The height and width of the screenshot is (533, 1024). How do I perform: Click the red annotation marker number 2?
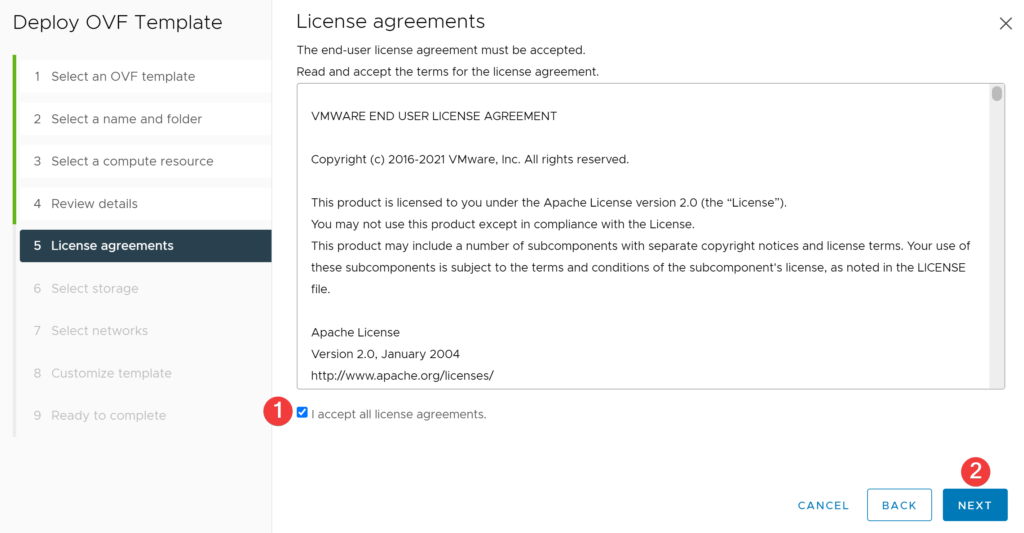975,471
